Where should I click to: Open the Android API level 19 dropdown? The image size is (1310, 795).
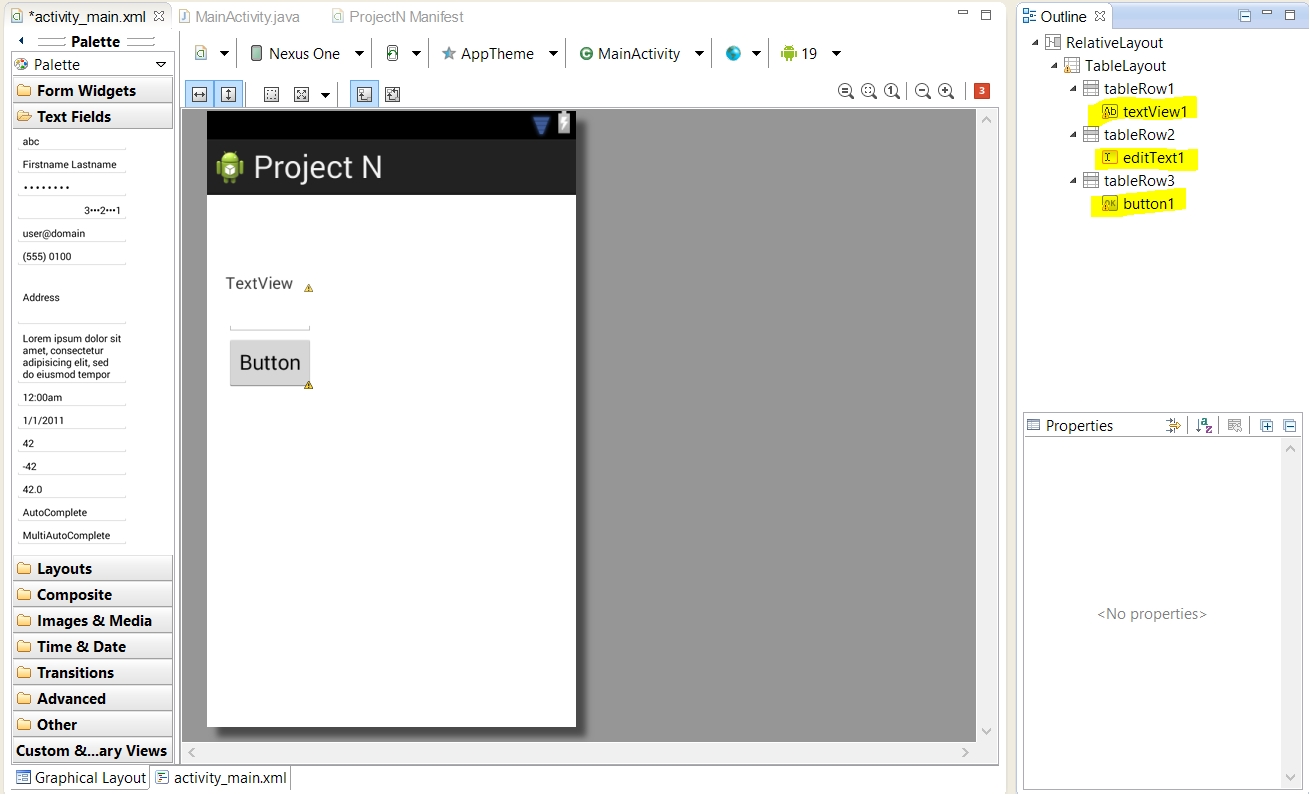810,54
